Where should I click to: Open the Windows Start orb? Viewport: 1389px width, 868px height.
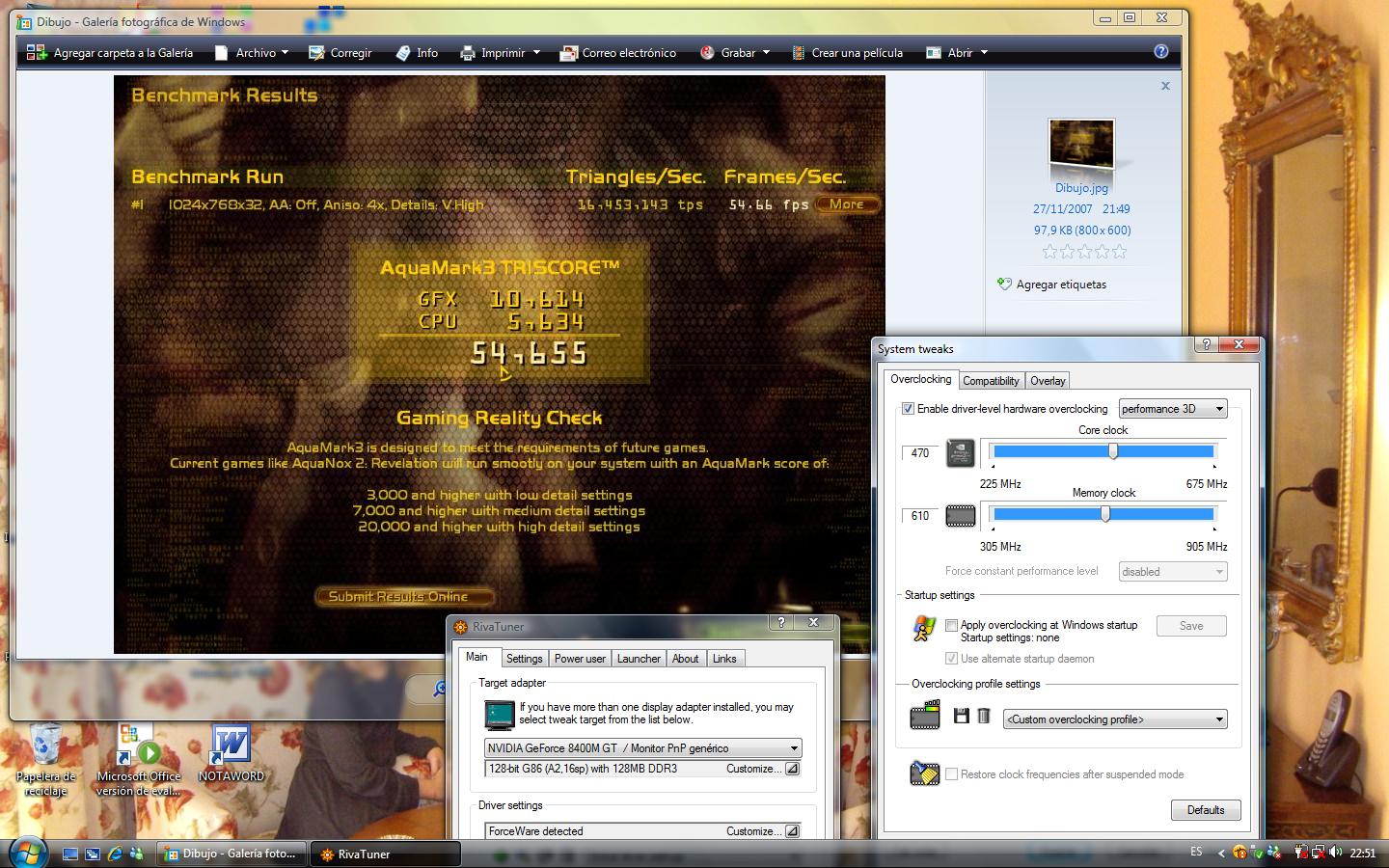pyautogui.click(x=27, y=853)
